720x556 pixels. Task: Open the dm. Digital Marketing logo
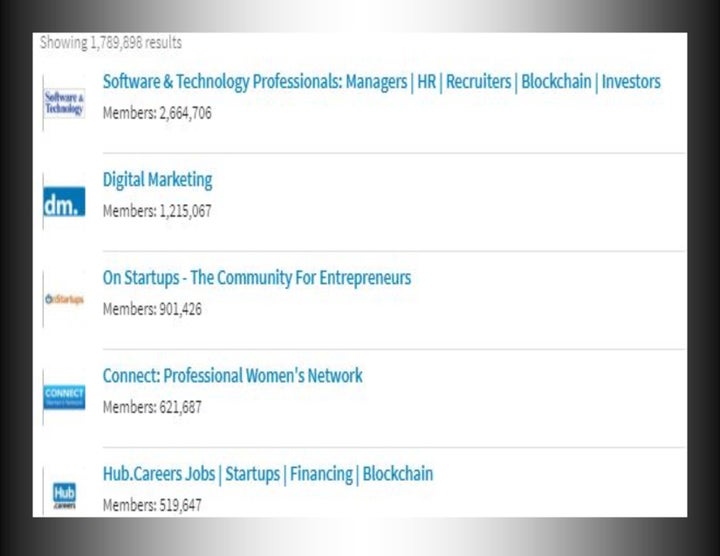[x=64, y=201]
